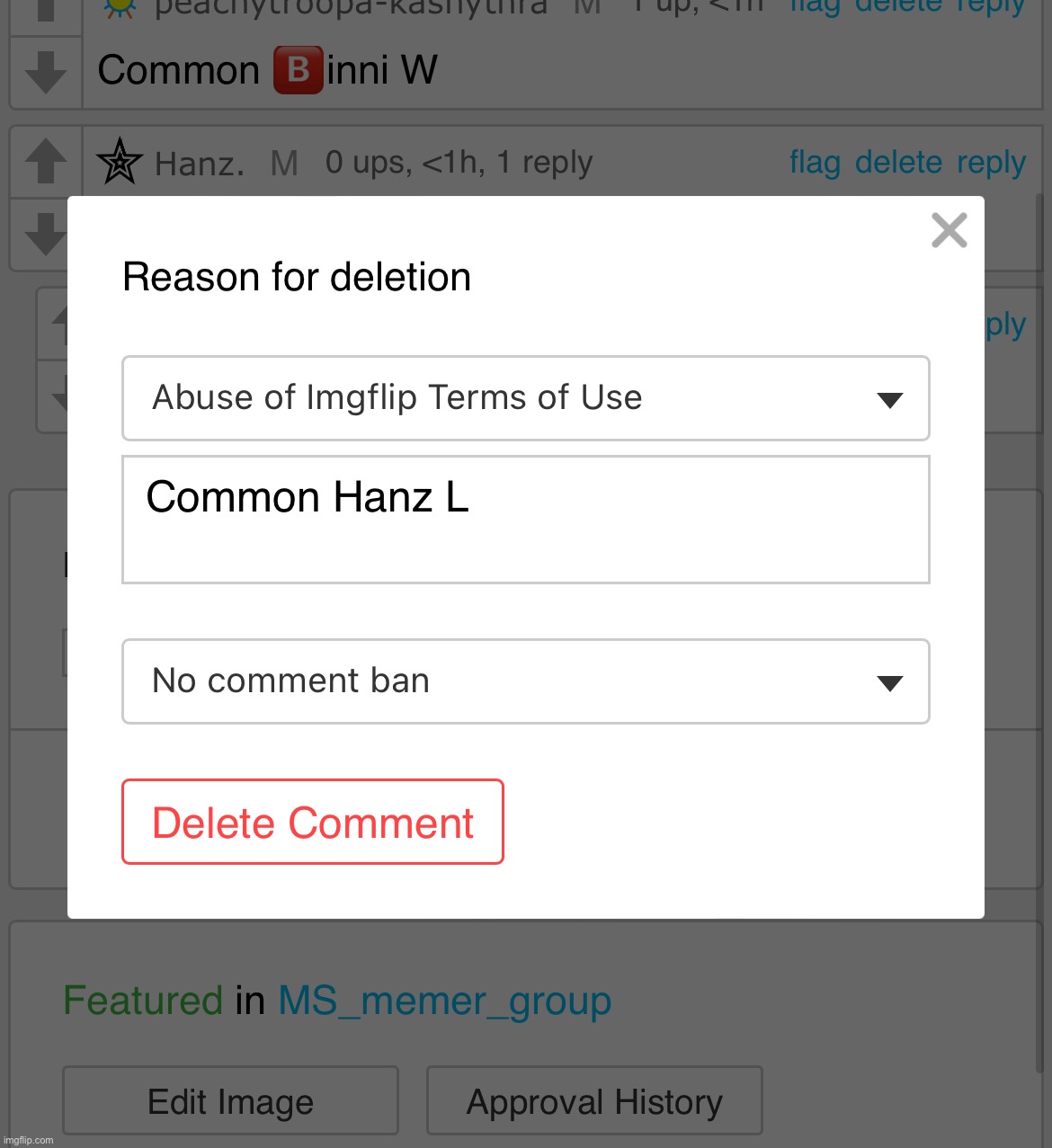Screen dimensions: 1052x1148
Task: Click the Edit Image button
Action: (230, 1101)
